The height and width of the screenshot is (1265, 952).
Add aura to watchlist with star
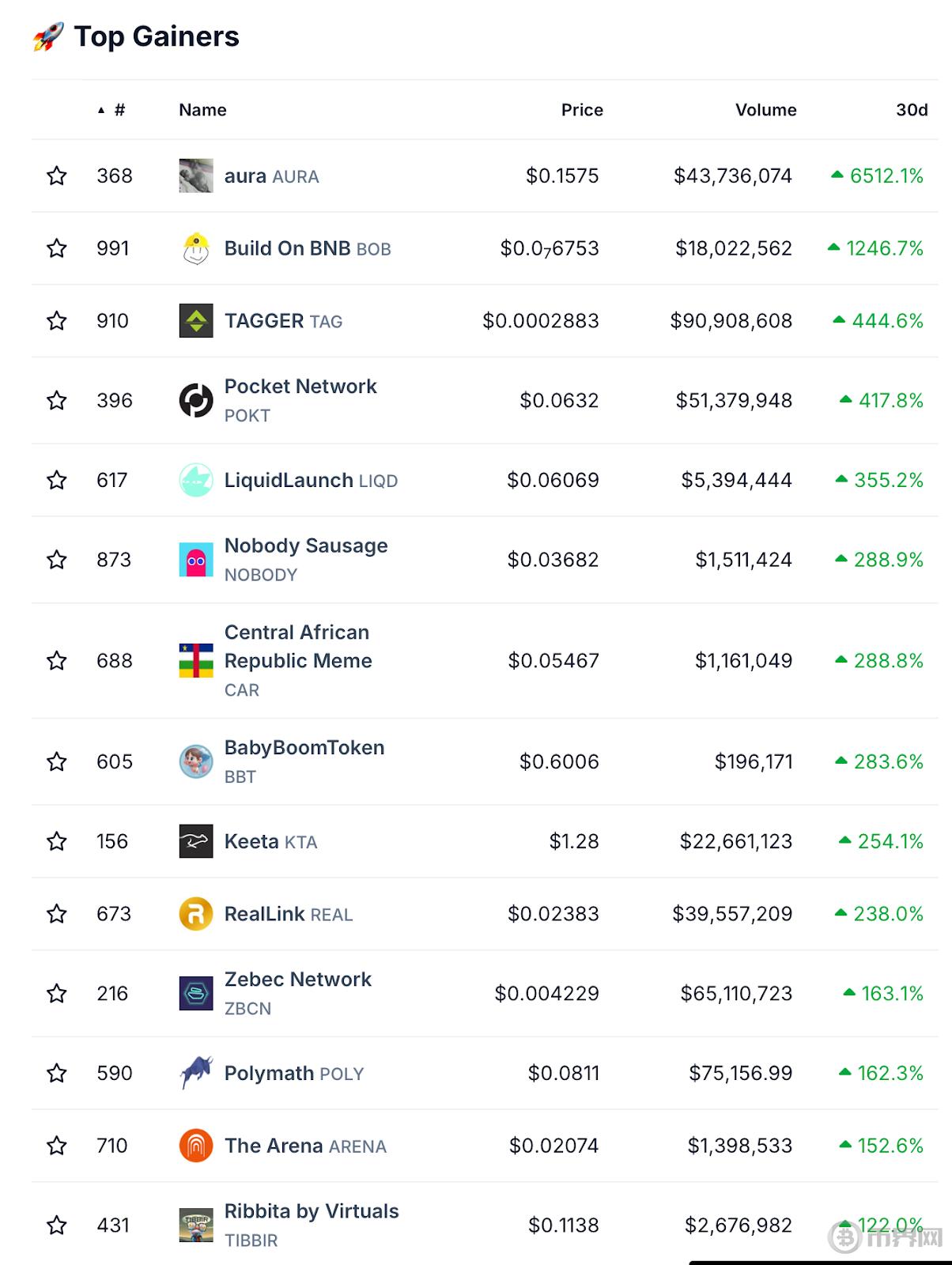[57, 176]
